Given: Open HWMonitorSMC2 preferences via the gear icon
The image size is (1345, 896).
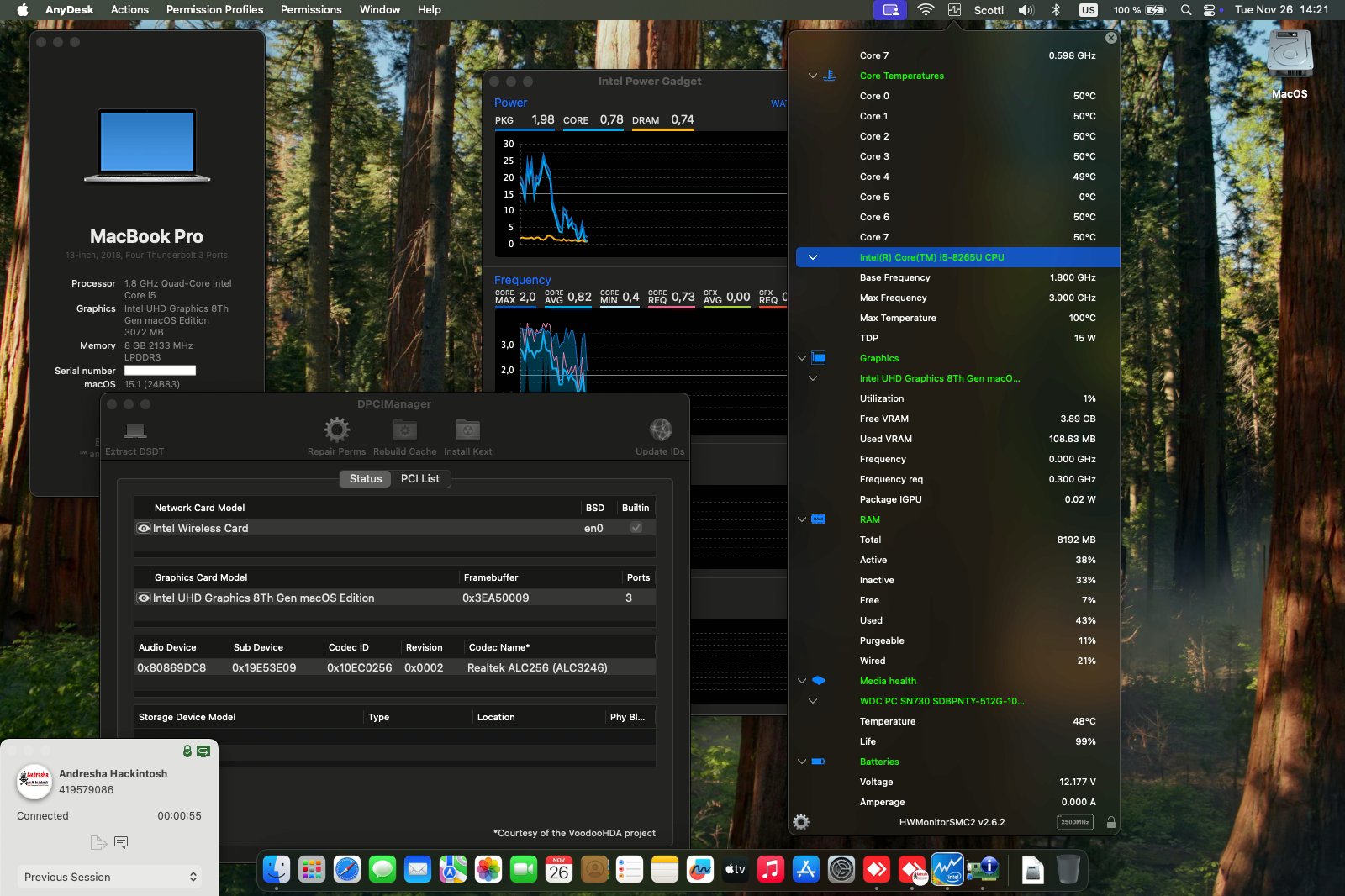Looking at the screenshot, I should coord(802,821).
